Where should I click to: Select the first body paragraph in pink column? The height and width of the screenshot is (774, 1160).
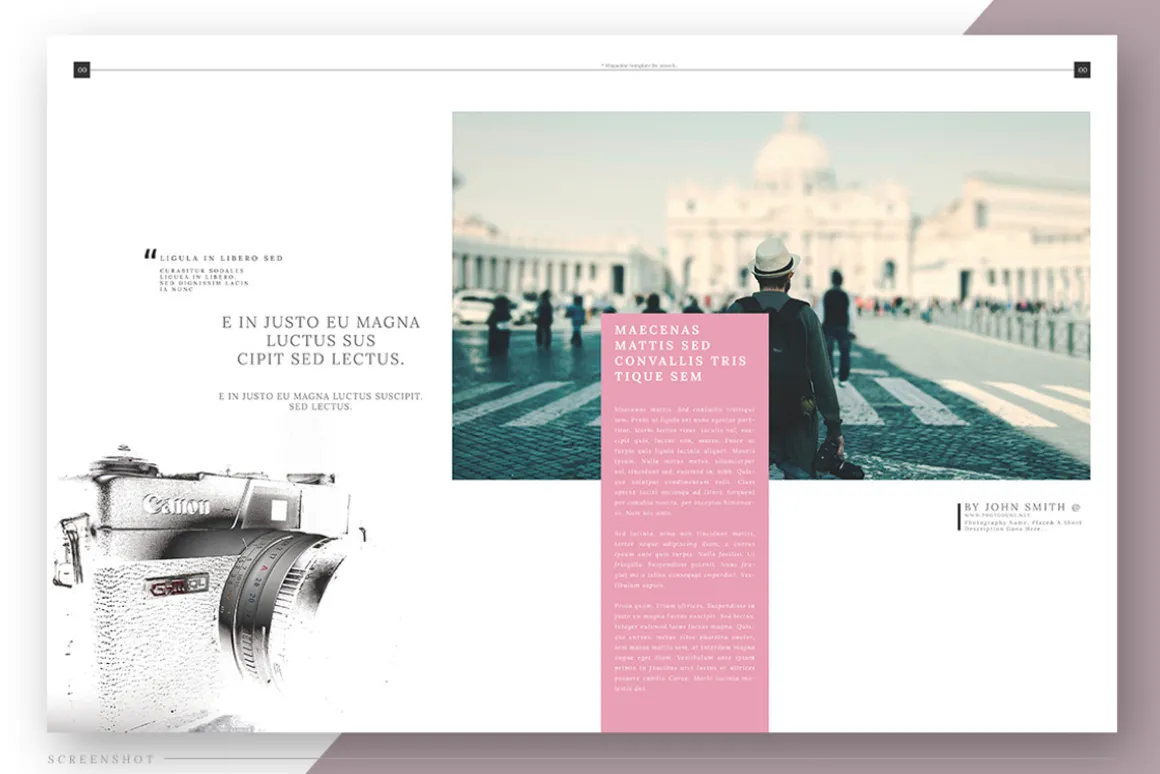click(684, 460)
